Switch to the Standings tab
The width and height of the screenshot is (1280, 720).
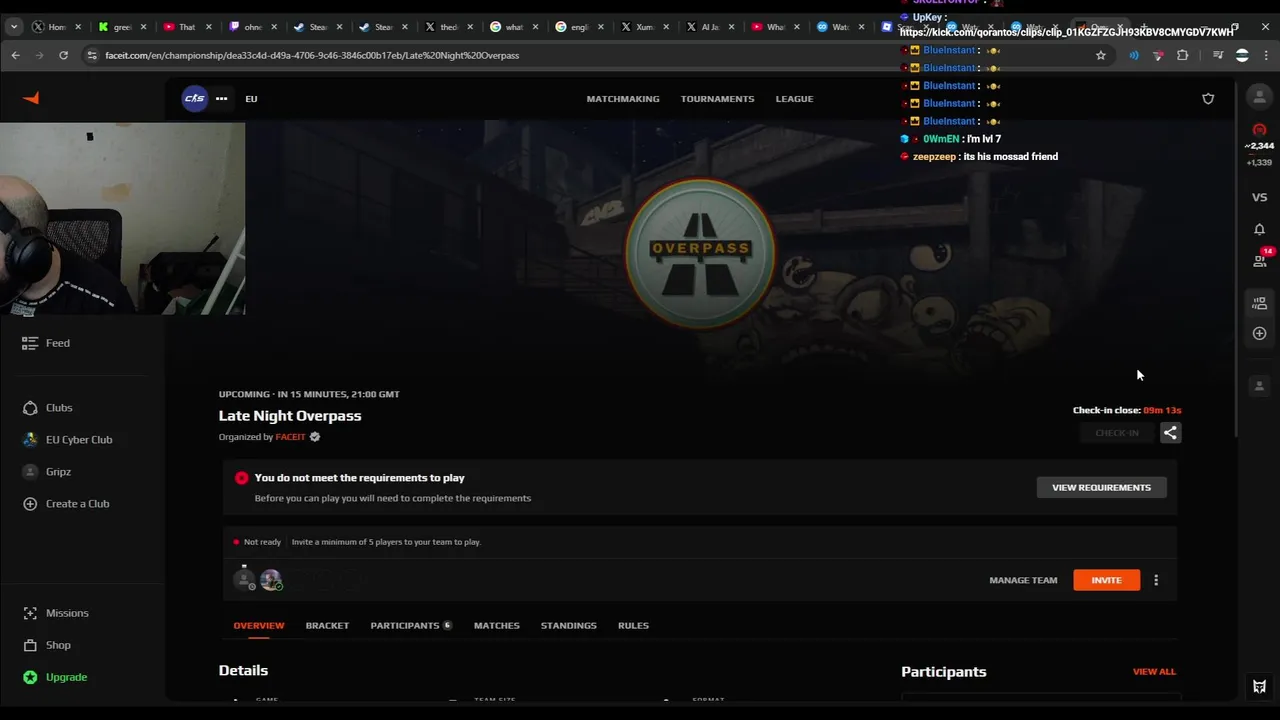point(568,626)
